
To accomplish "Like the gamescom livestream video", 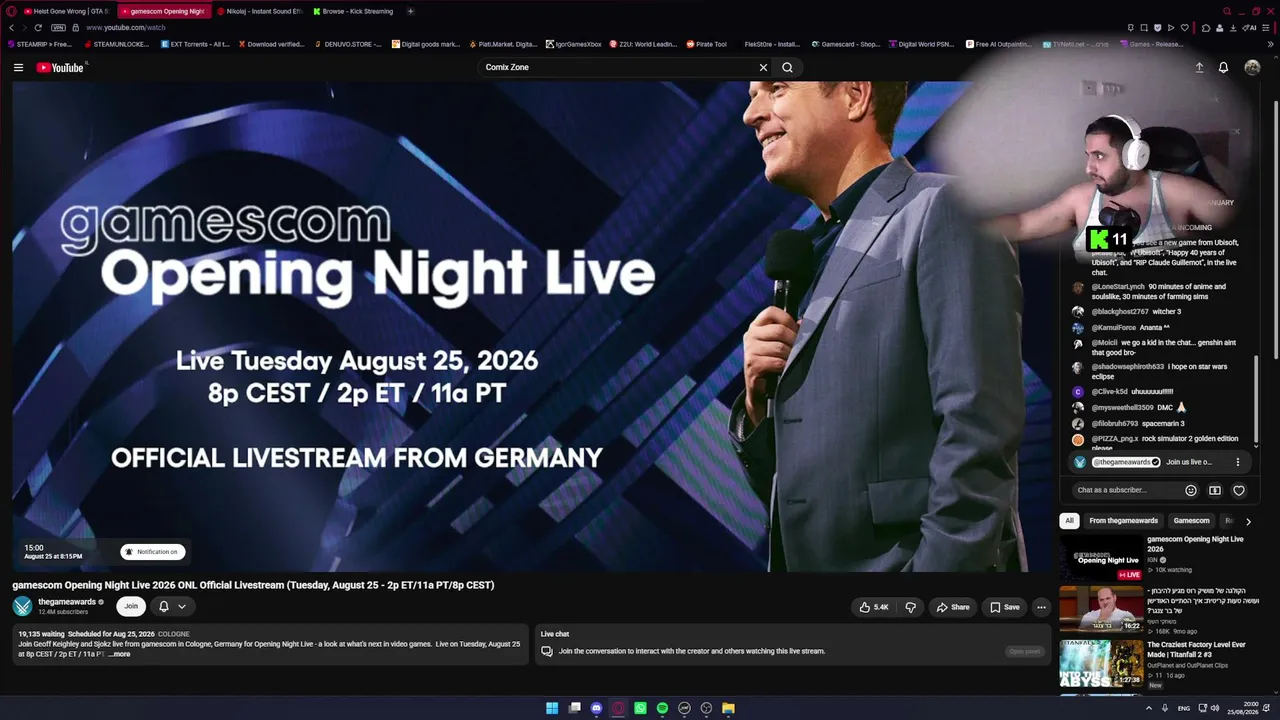I will coord(874,607).
